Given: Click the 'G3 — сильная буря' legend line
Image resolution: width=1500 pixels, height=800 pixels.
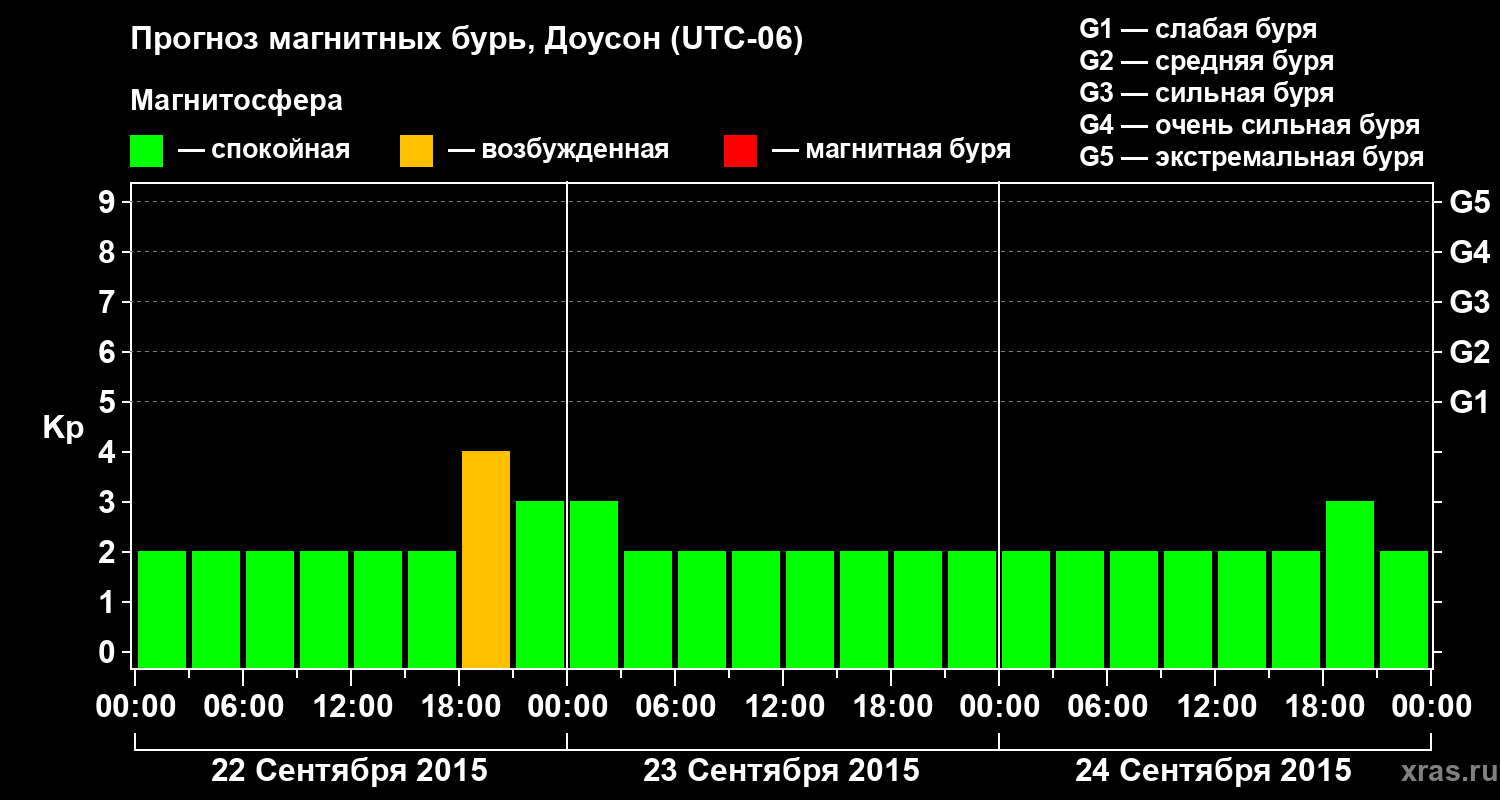Looking at the screenshot, I should [1207, 93].
